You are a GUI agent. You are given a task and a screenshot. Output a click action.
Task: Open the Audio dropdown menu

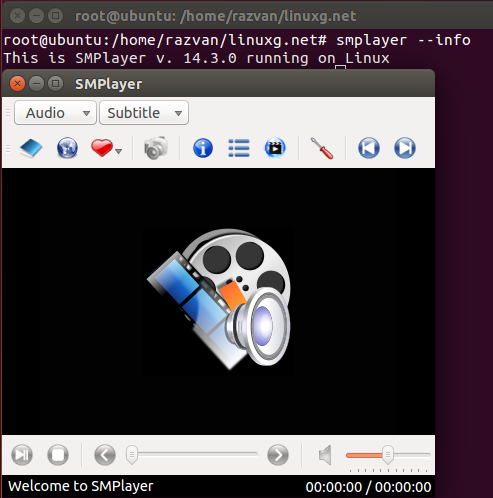55,113
